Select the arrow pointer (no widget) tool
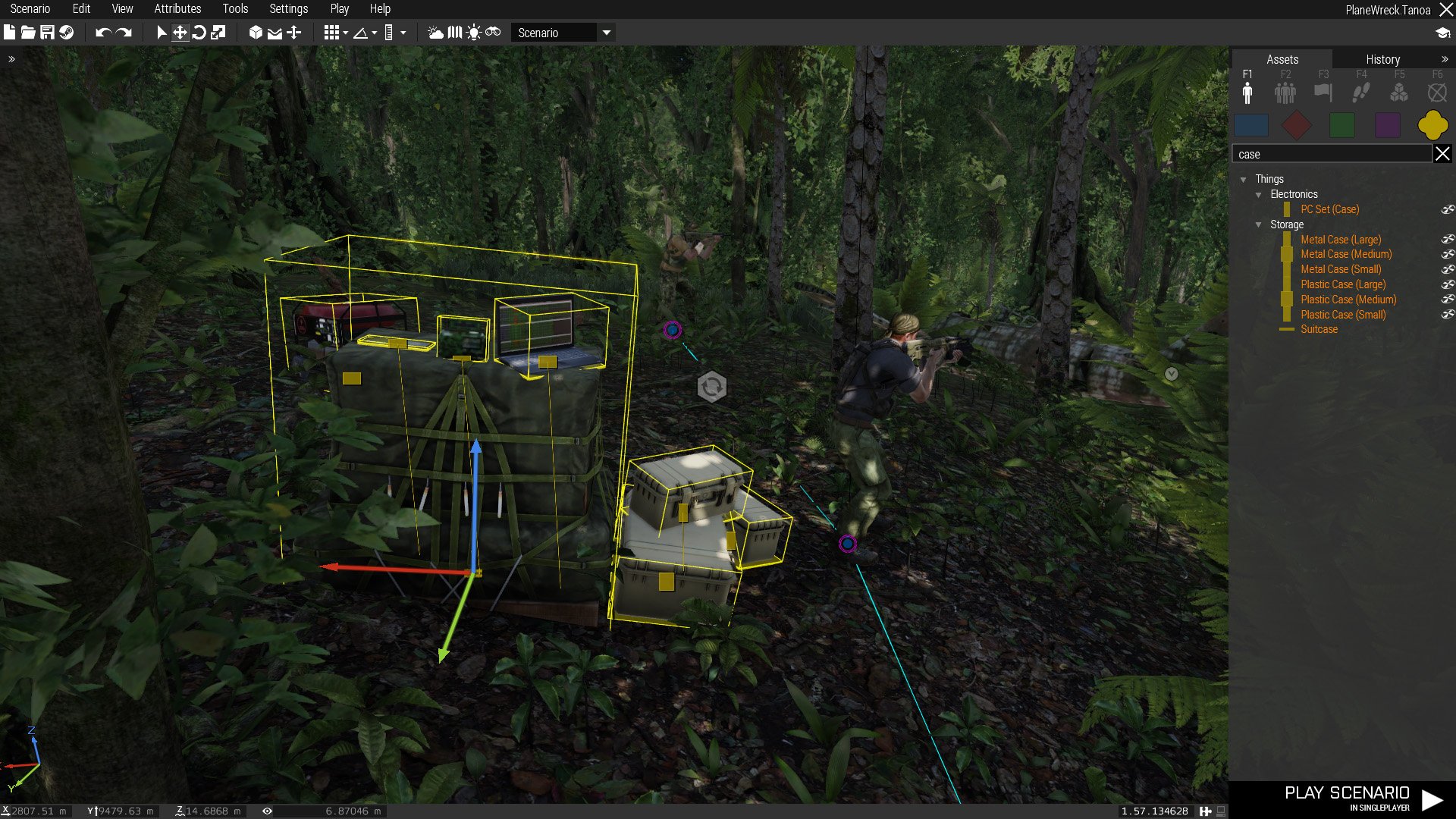Screen dimensions: 1456x819 (161, 33)
